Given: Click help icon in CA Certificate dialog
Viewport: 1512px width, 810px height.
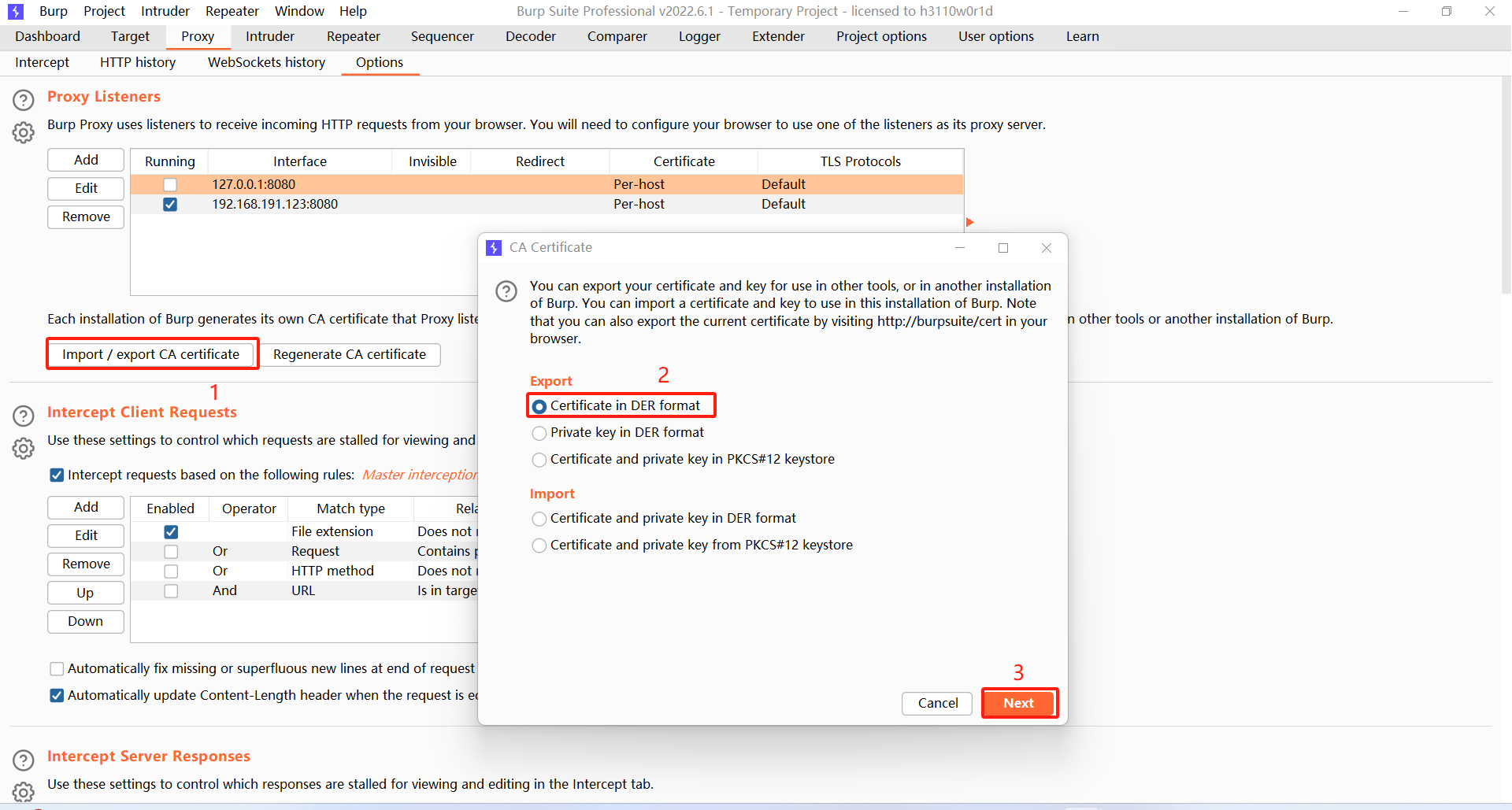Looking at the screenshot, I should click(506, 291).
